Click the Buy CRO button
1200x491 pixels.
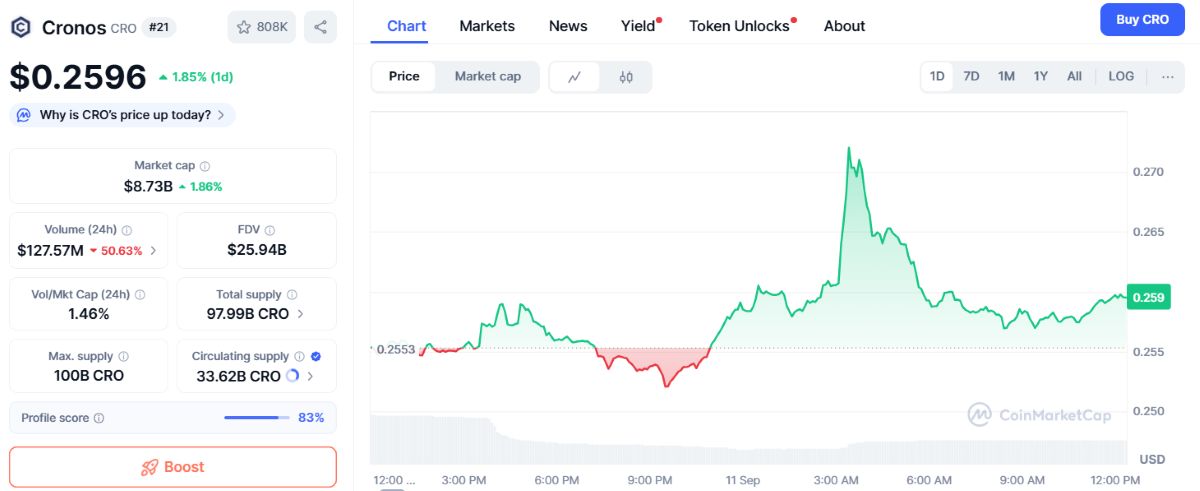[1142, 20]
